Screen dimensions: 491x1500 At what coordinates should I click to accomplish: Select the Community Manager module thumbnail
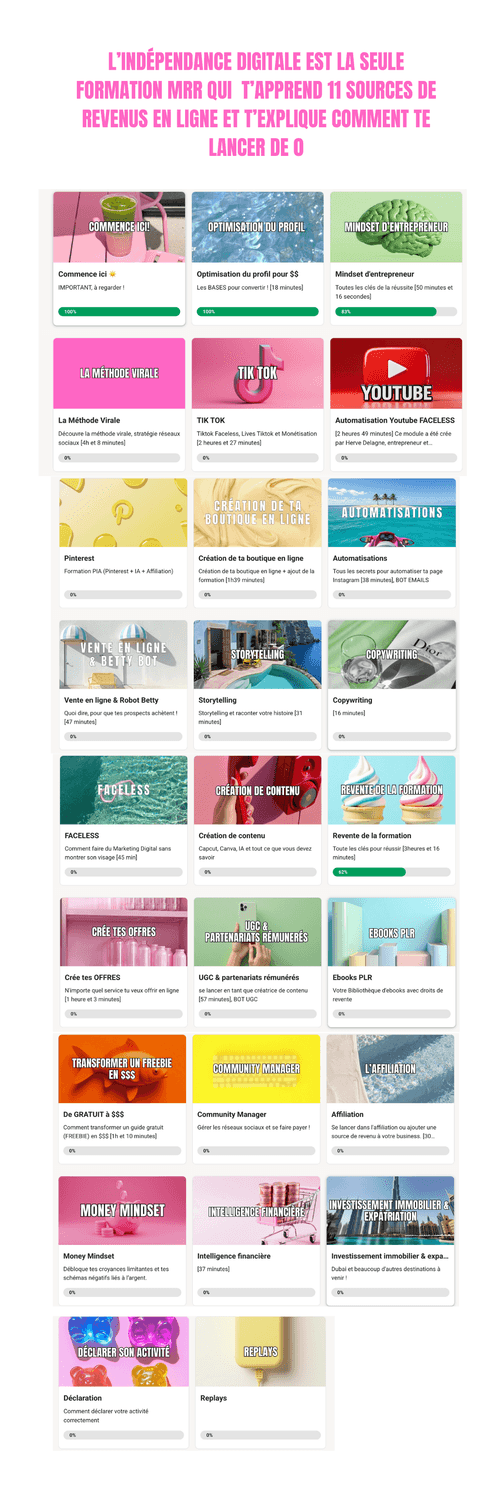[x=256, y=1069]
